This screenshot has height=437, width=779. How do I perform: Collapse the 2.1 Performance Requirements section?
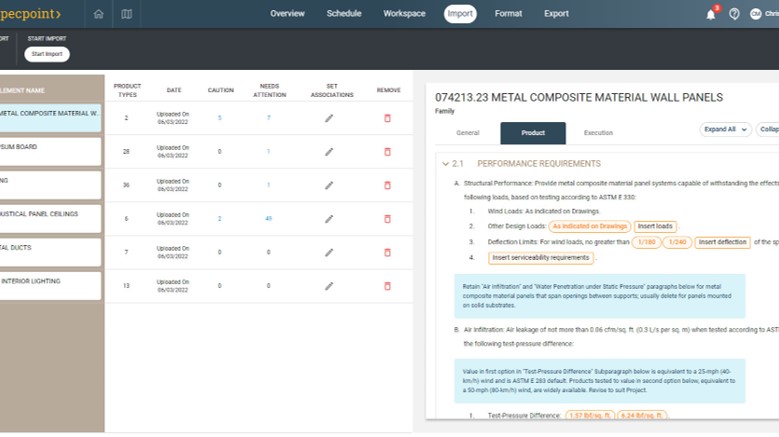[445, 163]
